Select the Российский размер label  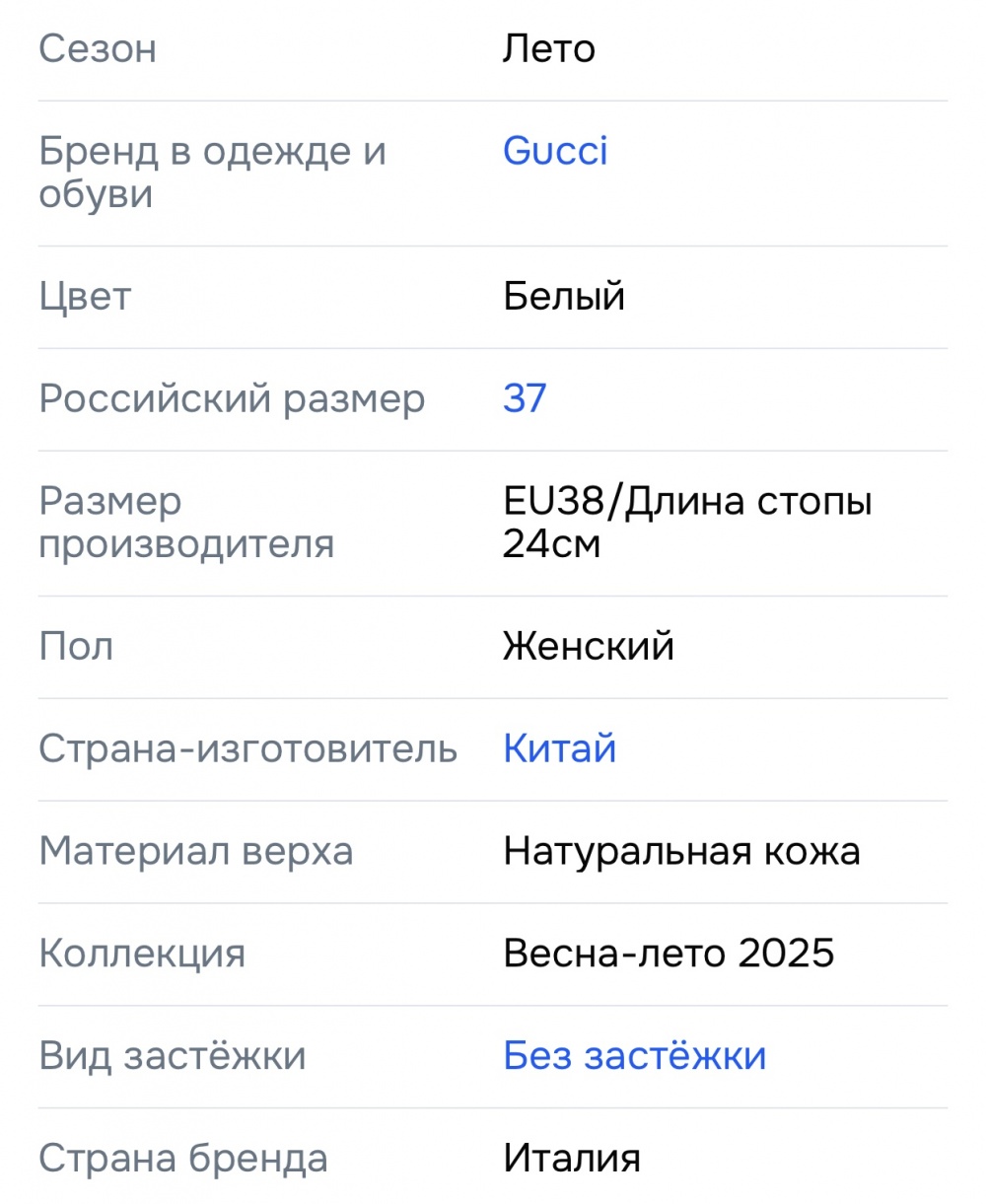pyautogui.click(x=232, y=399)
